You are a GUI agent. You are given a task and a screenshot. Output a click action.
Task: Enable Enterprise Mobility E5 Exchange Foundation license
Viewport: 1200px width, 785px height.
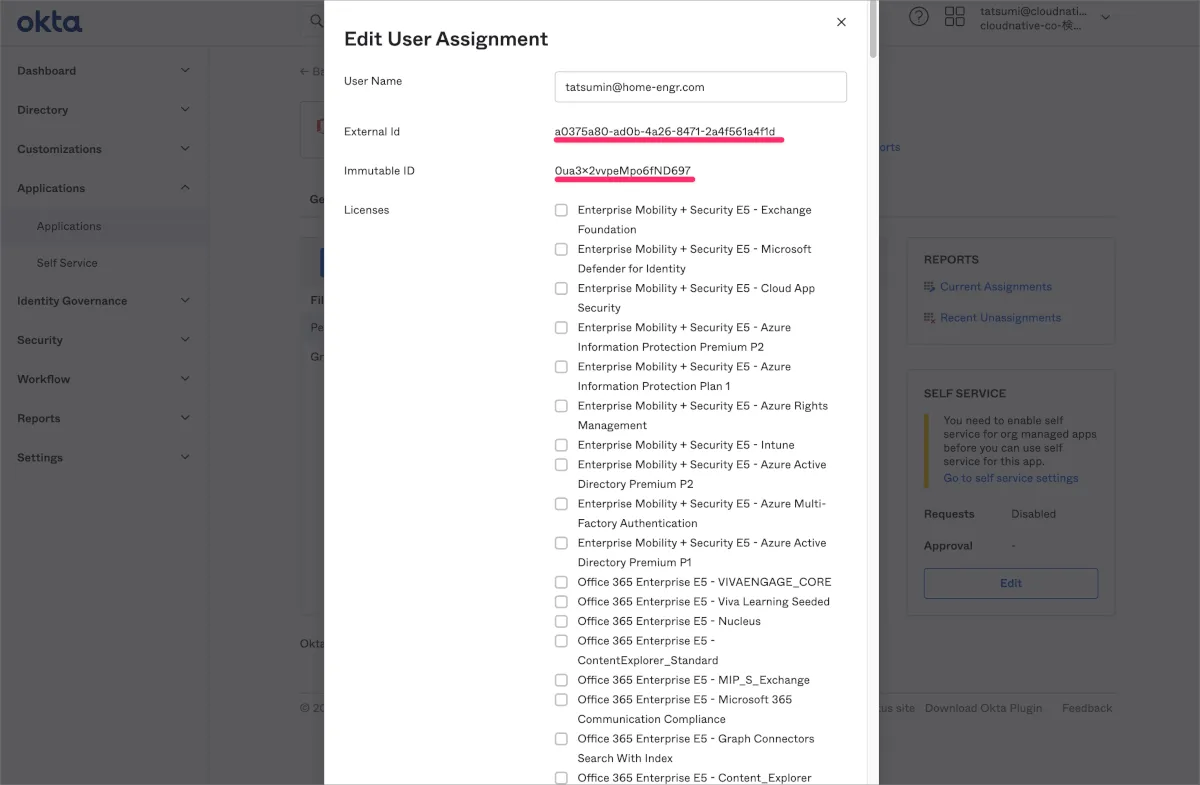point(561,210)
